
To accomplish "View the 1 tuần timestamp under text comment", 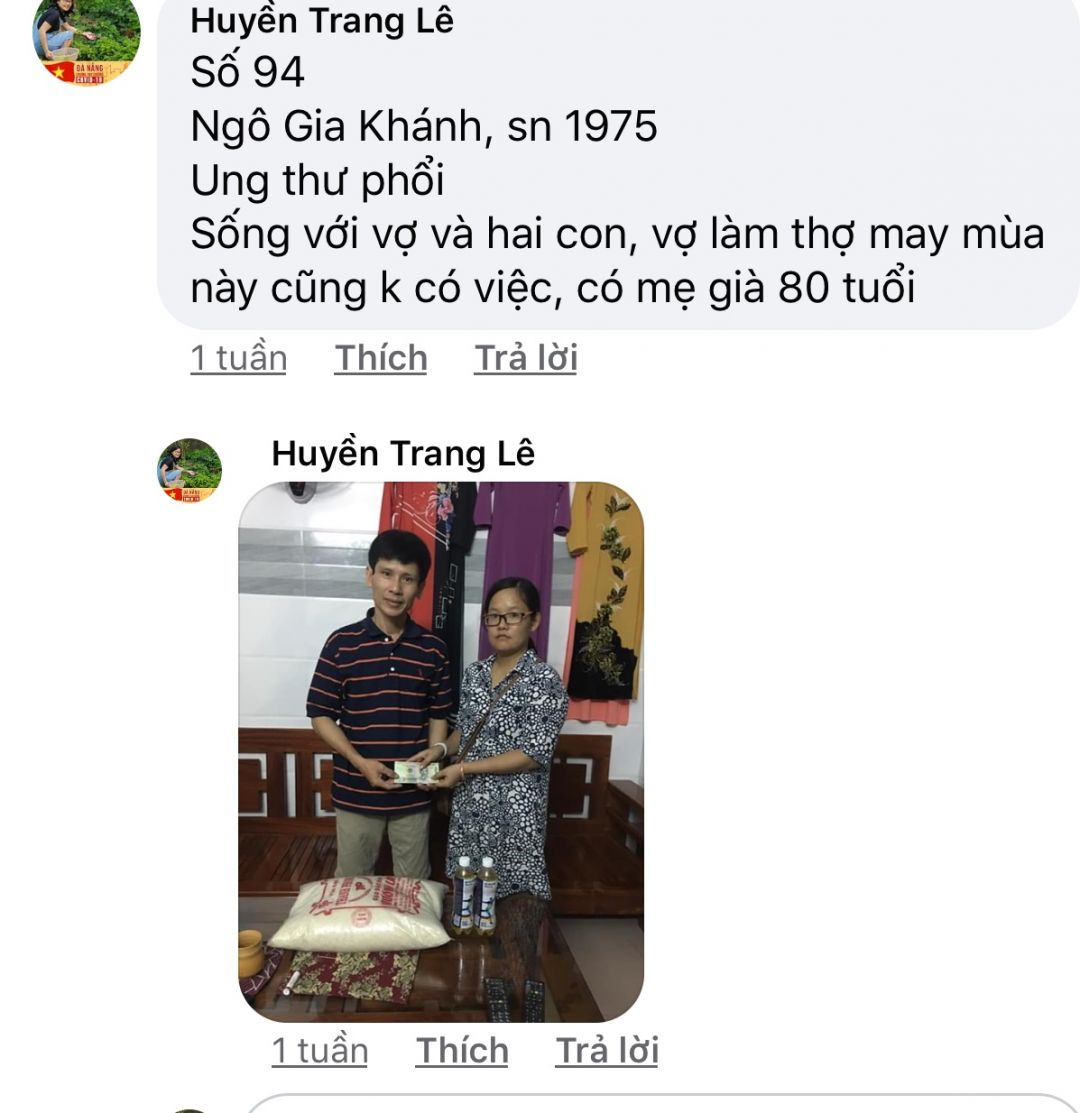I will point(238,358).
